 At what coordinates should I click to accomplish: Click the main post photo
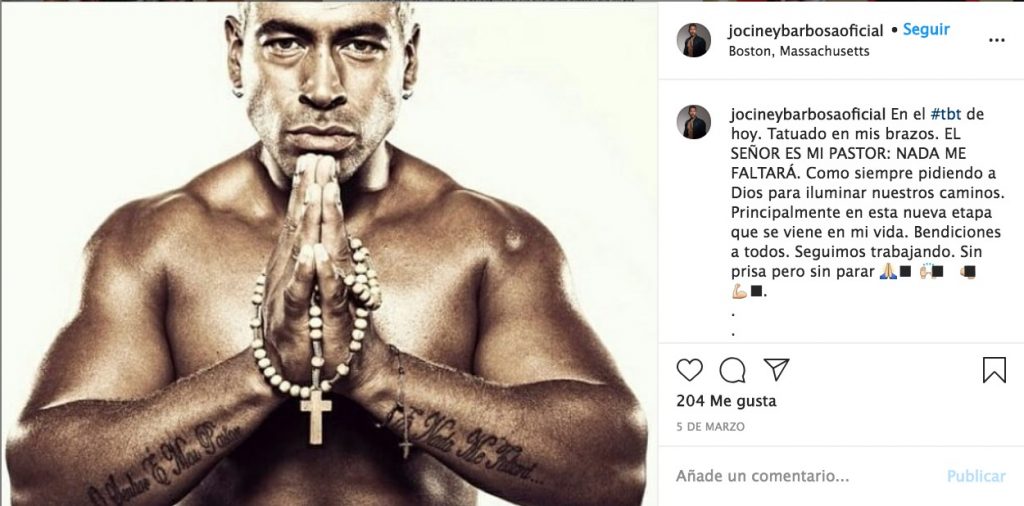tap(329, 253)
